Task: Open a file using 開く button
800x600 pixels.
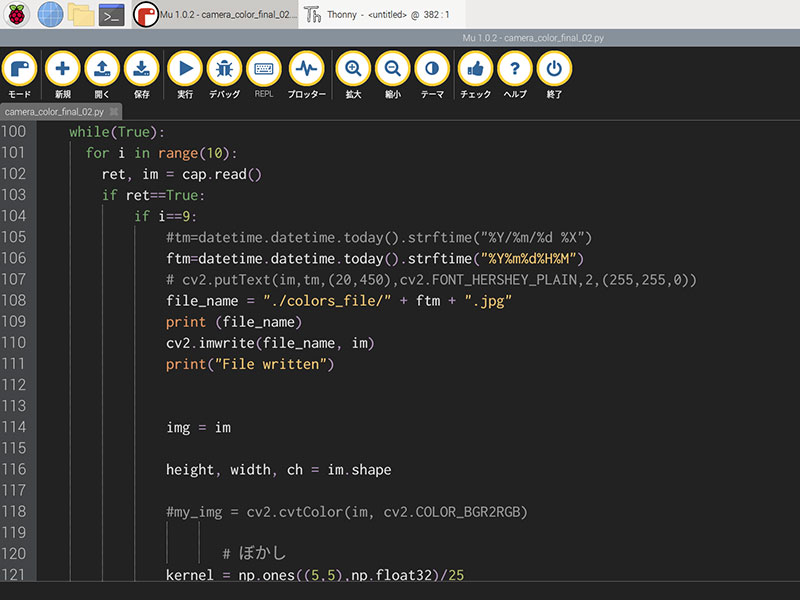Action: coord(102,71)
